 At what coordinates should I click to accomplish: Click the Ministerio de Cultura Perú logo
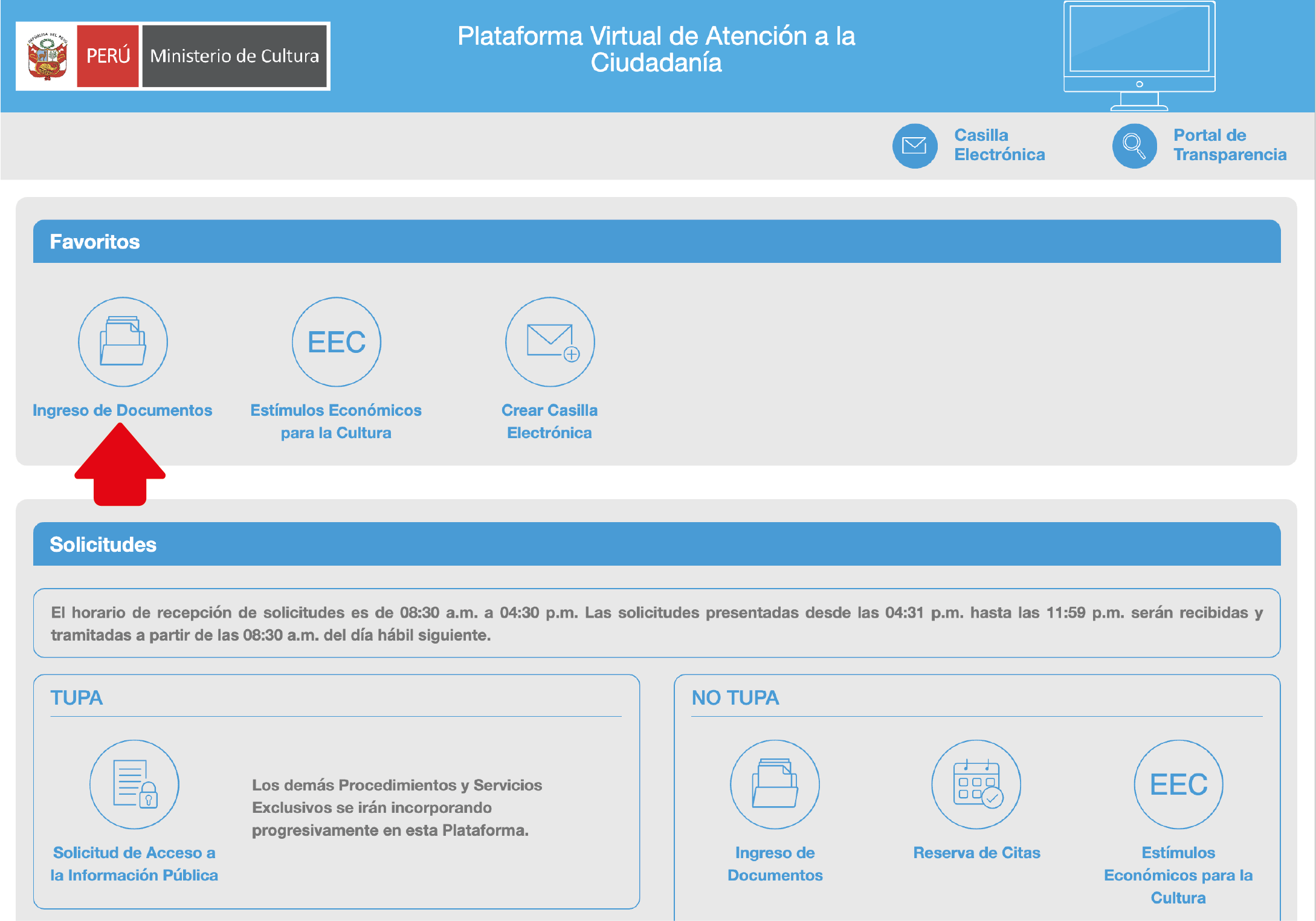173,56
